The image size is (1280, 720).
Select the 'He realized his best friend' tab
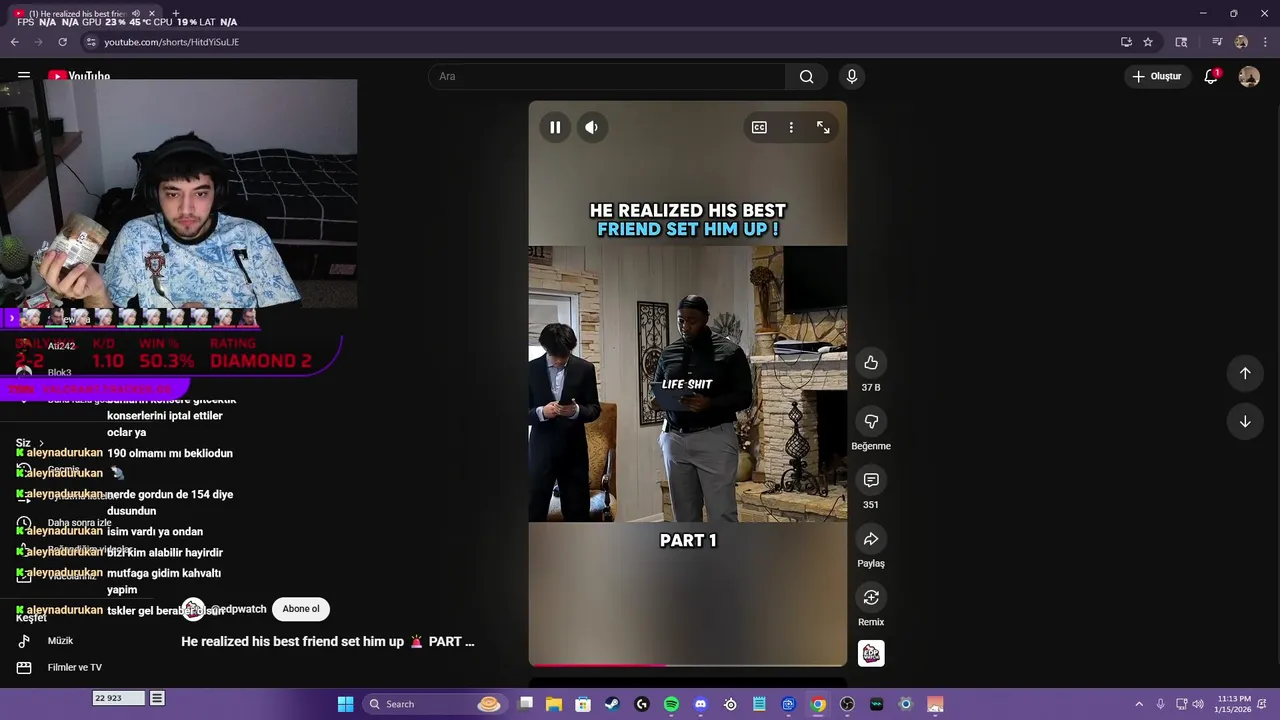pyautogui.click(x=78, y=14)
